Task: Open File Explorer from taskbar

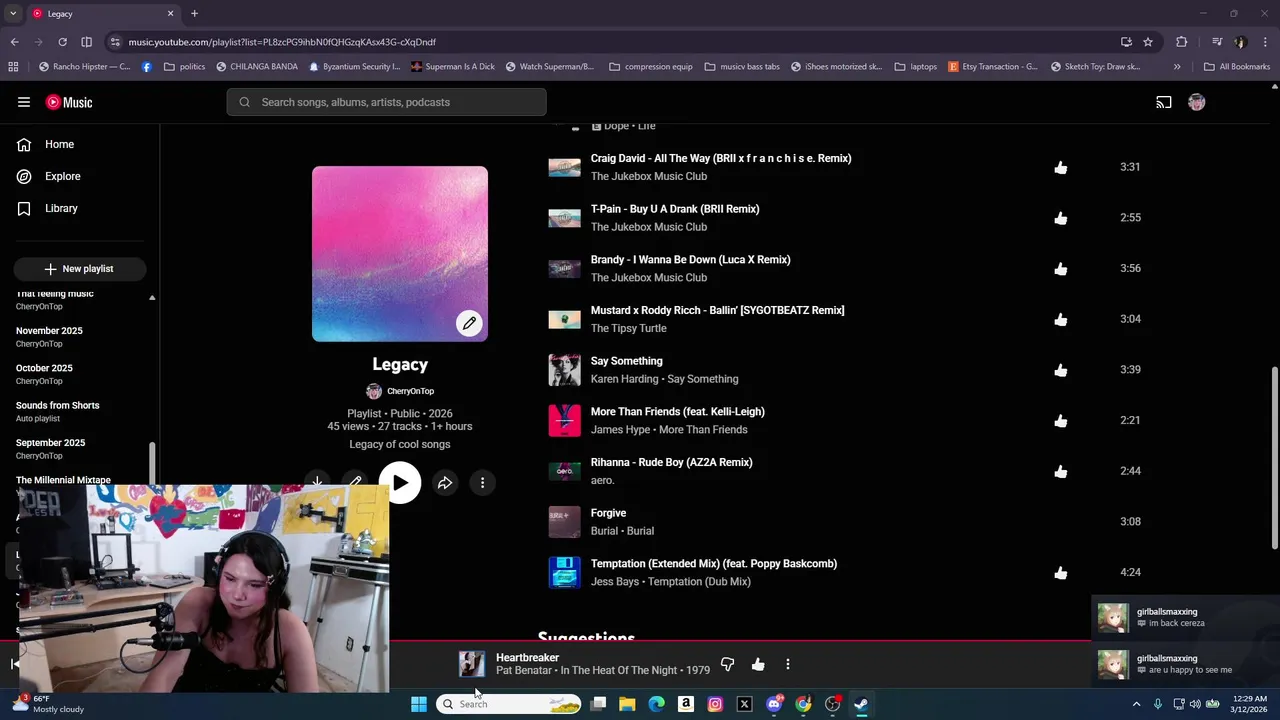Action: pyautogui.click(x=627, y=704)
